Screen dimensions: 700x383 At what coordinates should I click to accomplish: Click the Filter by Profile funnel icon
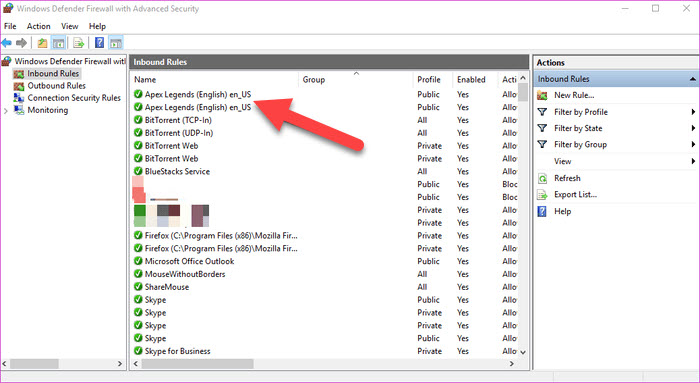(x=542, y=112)
